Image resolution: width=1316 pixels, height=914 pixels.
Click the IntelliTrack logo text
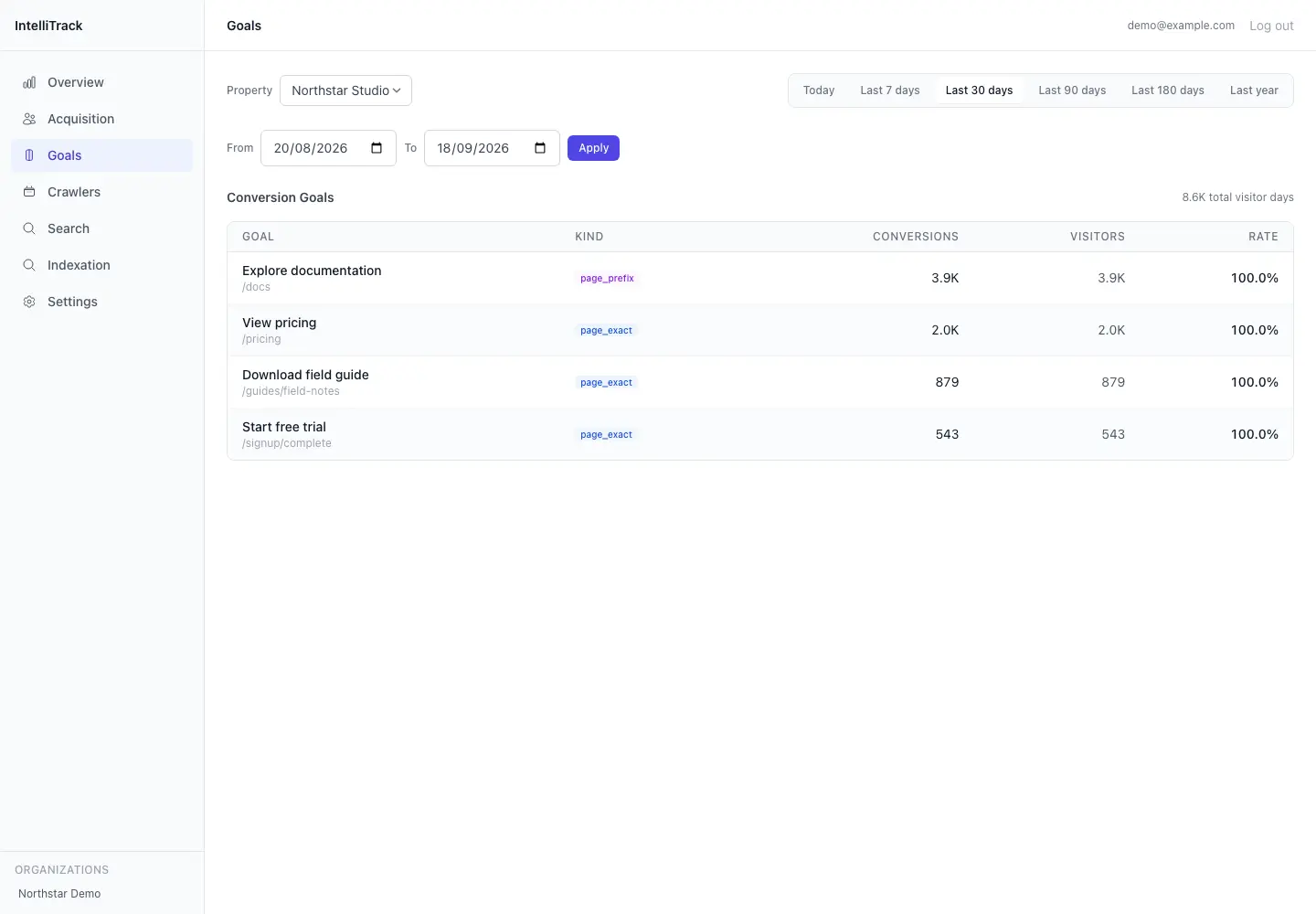click(48, 26)
